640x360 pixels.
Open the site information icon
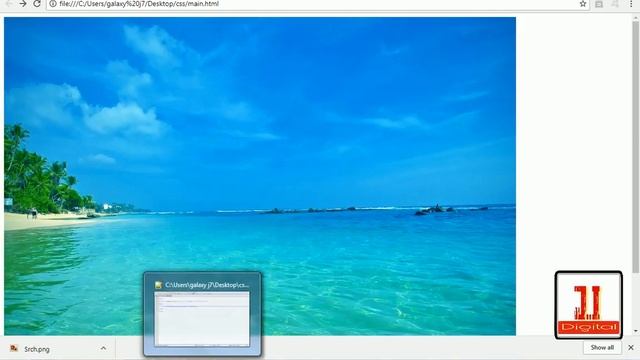pos(53,4)
